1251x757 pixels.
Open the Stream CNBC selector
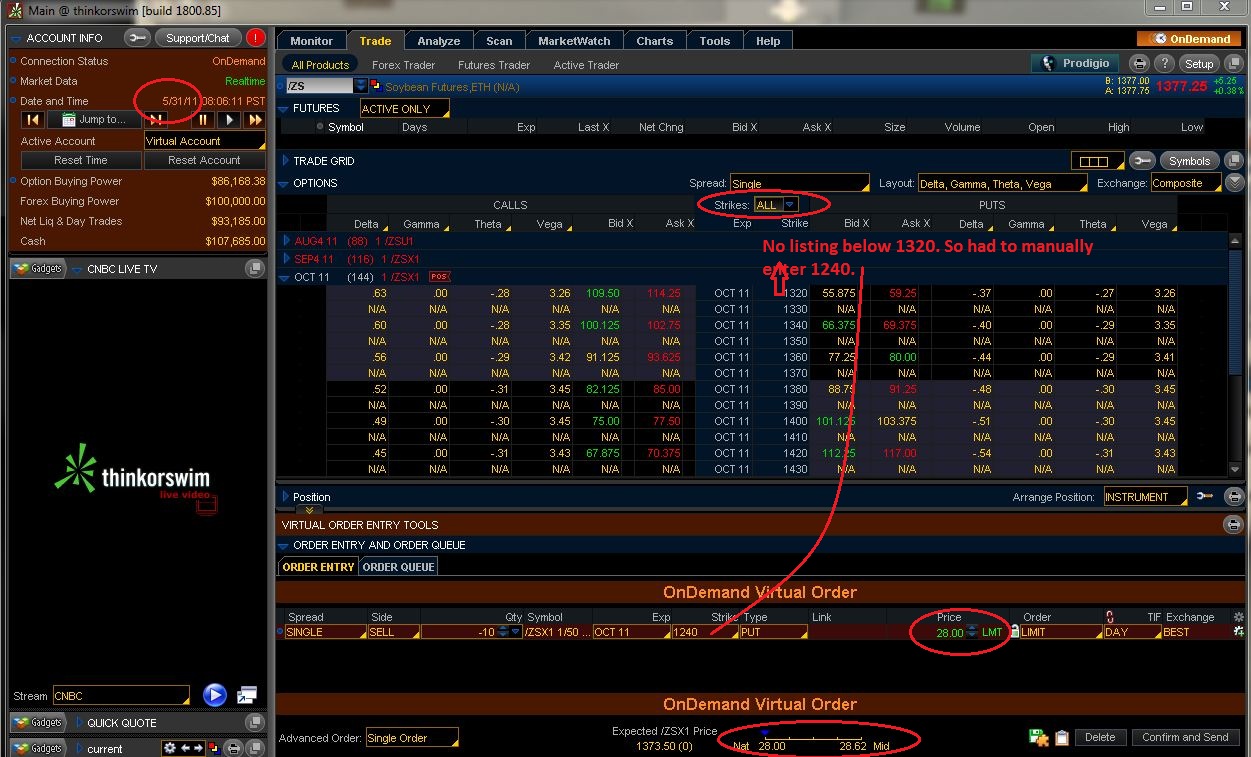pyautogui.click(x=121, y=695)
